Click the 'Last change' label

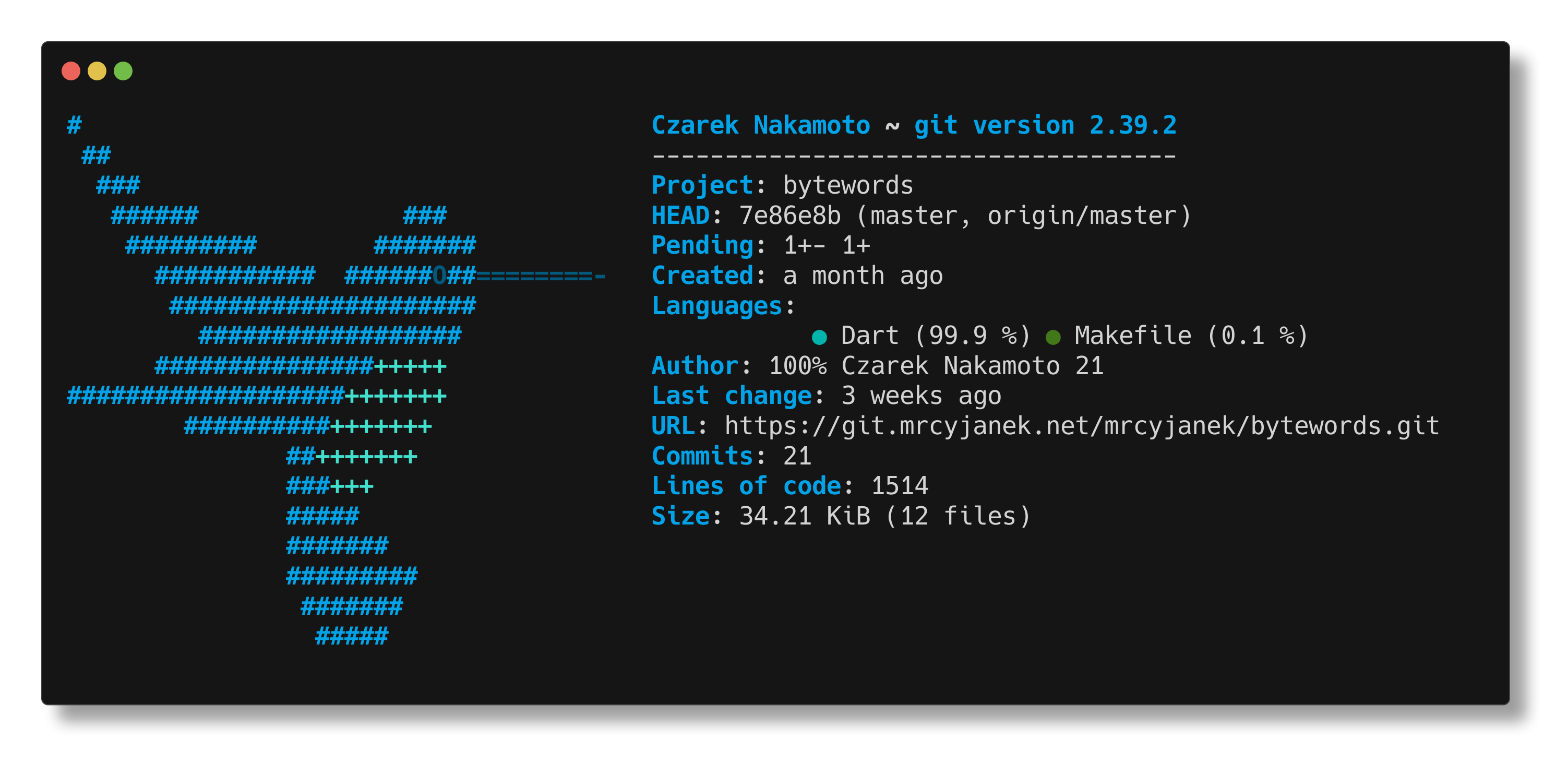coord(732,397)
